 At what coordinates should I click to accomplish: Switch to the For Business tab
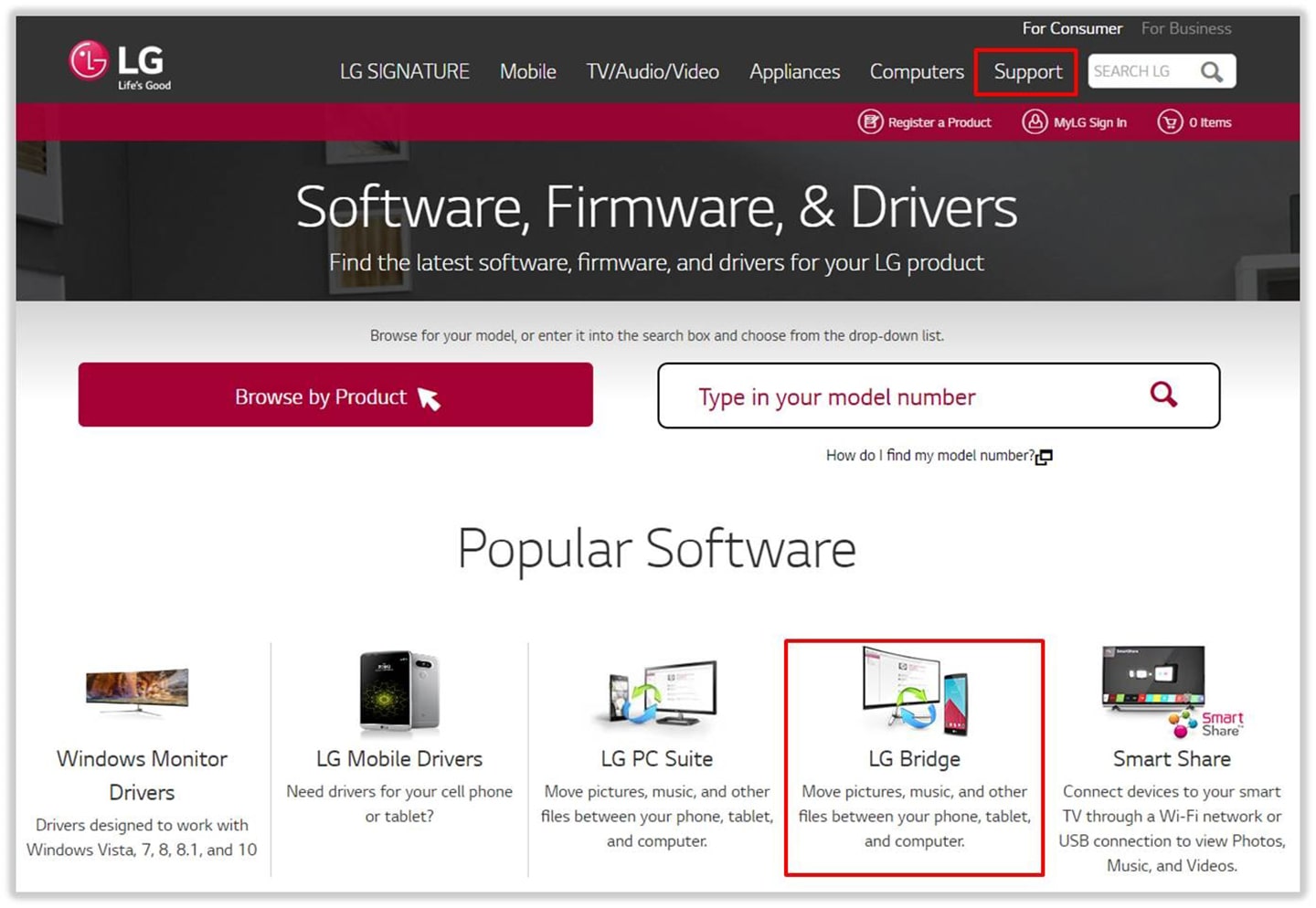1185,28
